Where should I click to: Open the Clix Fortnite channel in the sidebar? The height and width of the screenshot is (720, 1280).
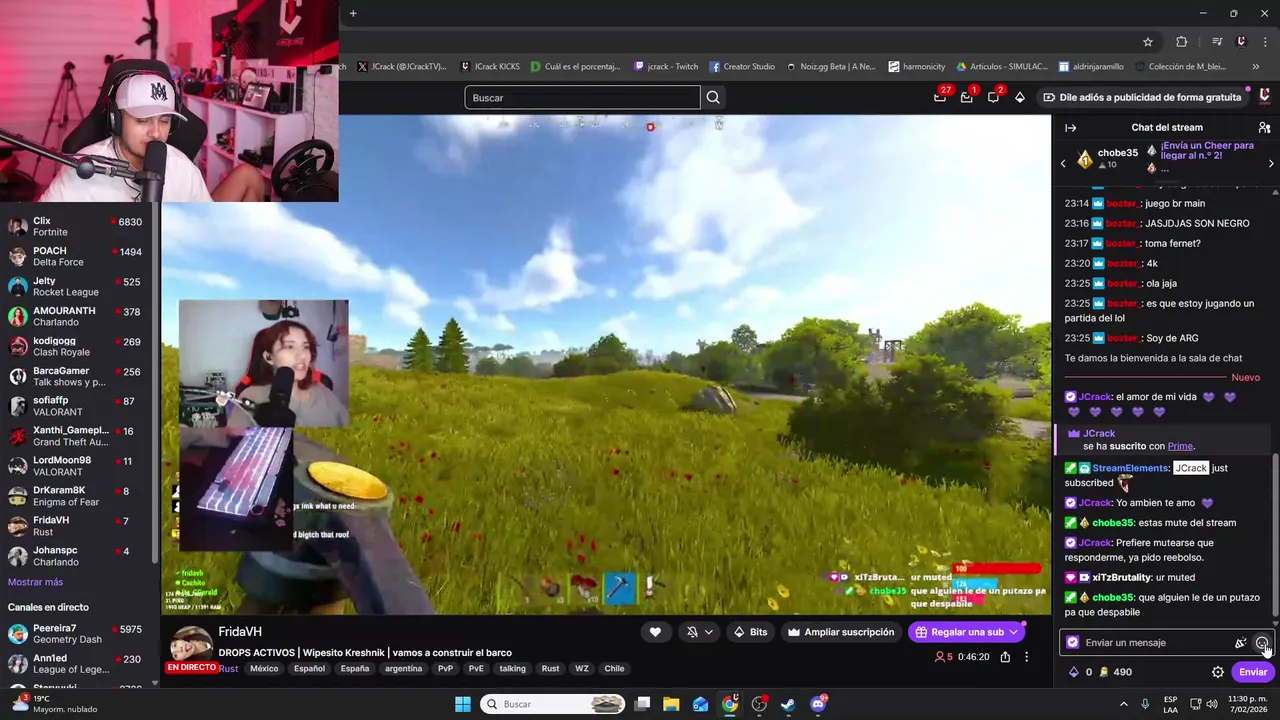coord(76,226)
